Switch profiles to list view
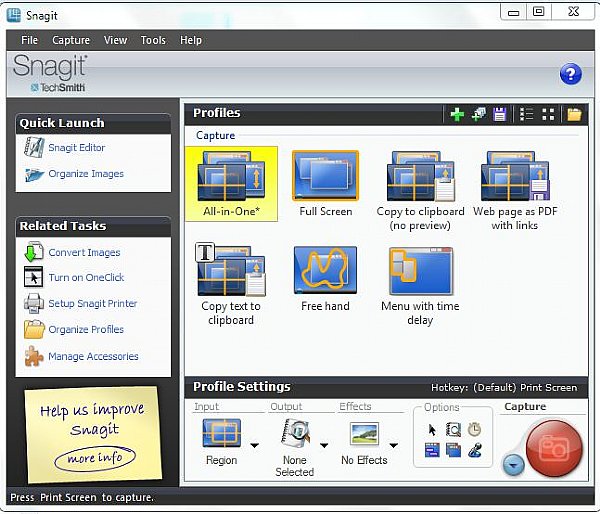600x514 pixels. tap(527, 114)
